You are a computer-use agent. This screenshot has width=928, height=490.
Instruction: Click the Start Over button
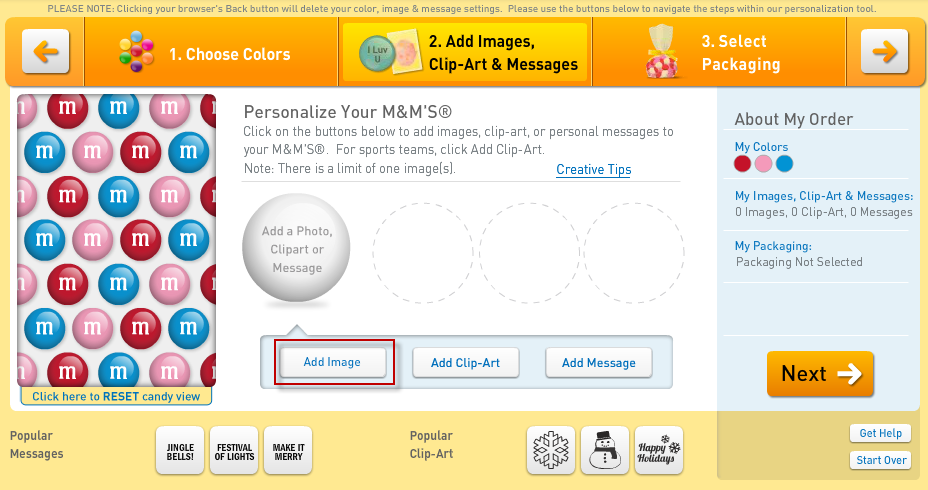point(881,460)
